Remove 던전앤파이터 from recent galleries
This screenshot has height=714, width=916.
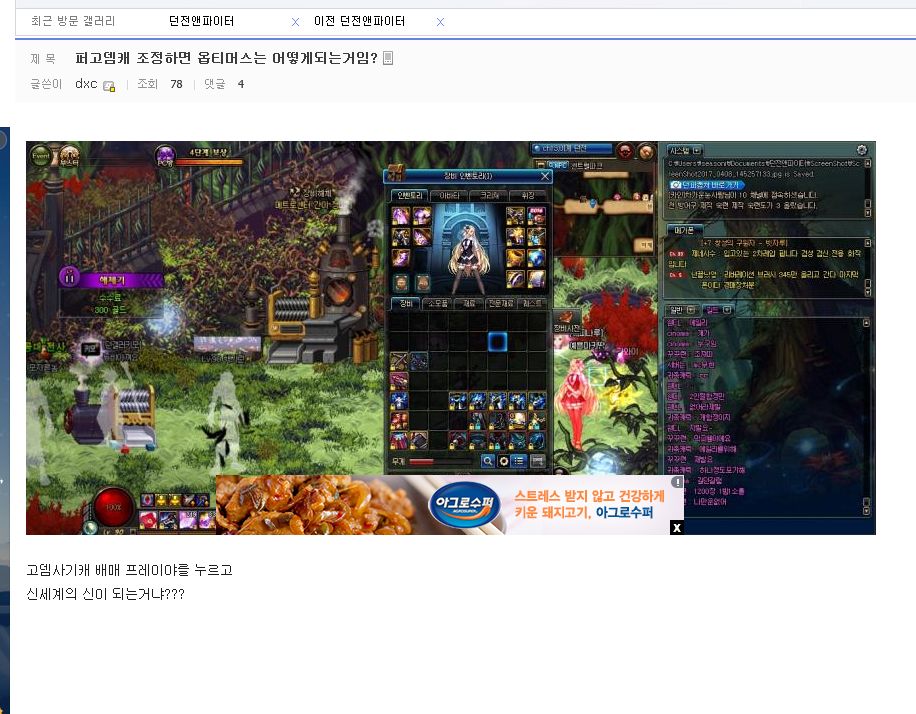point(296,22)
